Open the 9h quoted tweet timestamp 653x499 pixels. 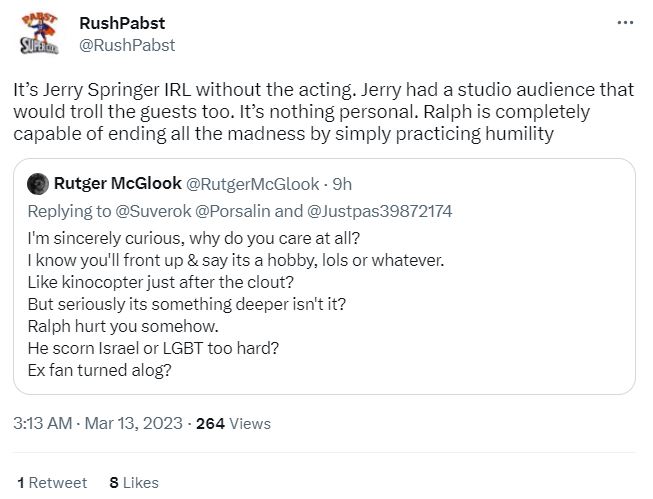click(x=342, y=184)
